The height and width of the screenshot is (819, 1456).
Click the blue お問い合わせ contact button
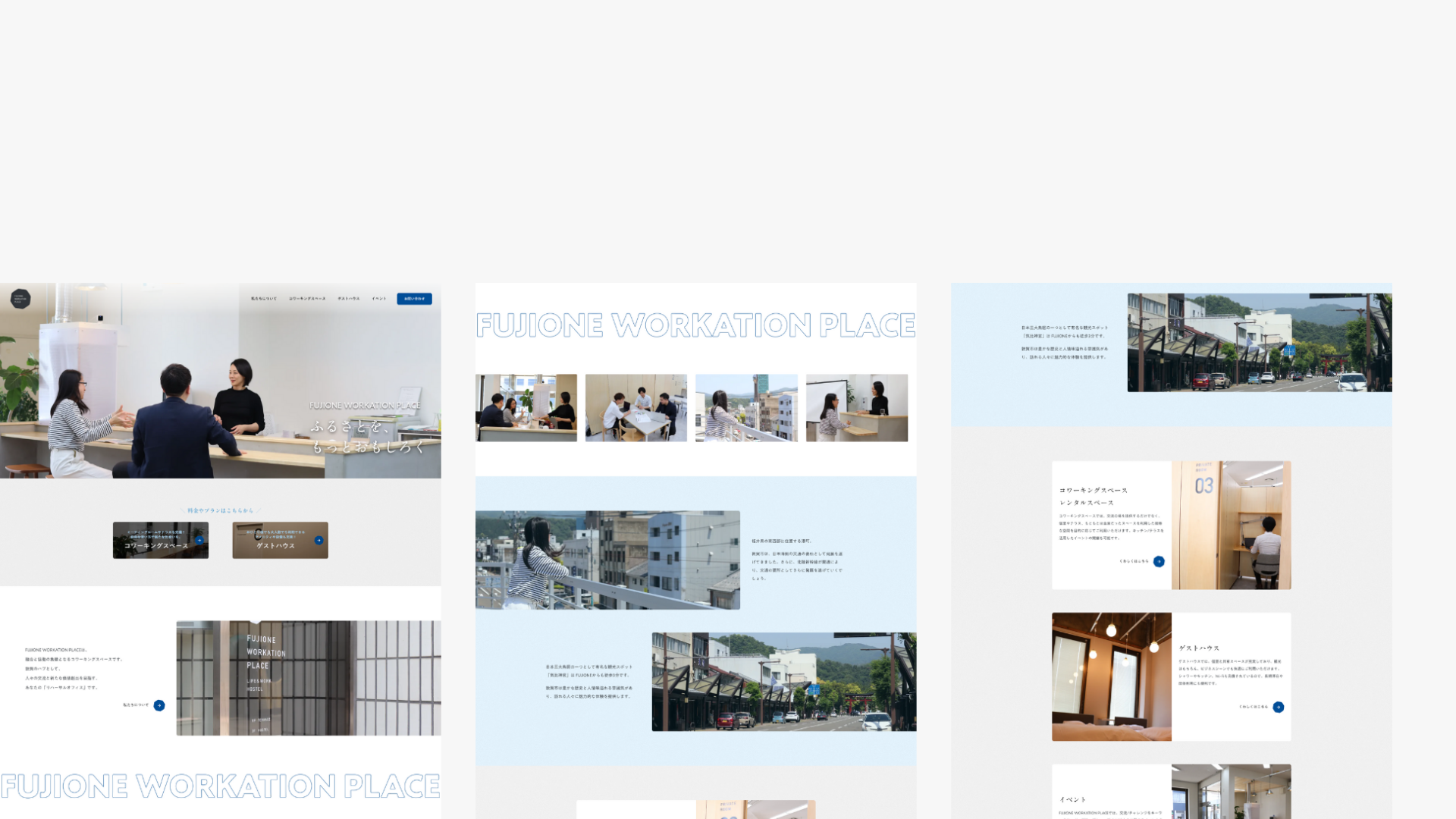point(414,299)
